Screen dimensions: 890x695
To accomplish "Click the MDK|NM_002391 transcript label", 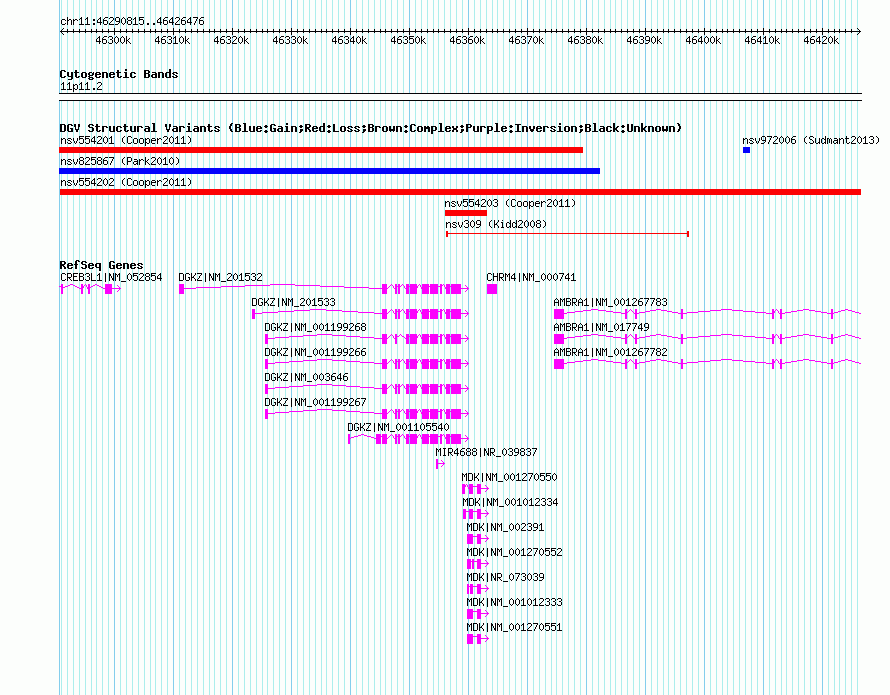I will (505, 527).
